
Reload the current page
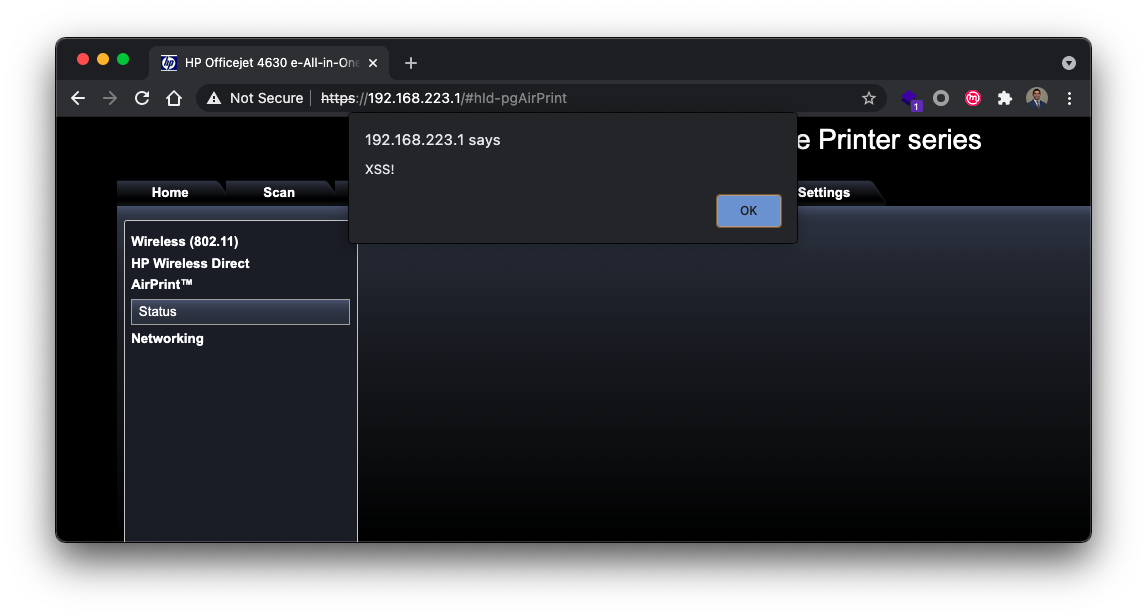click(x=142, y=98)
